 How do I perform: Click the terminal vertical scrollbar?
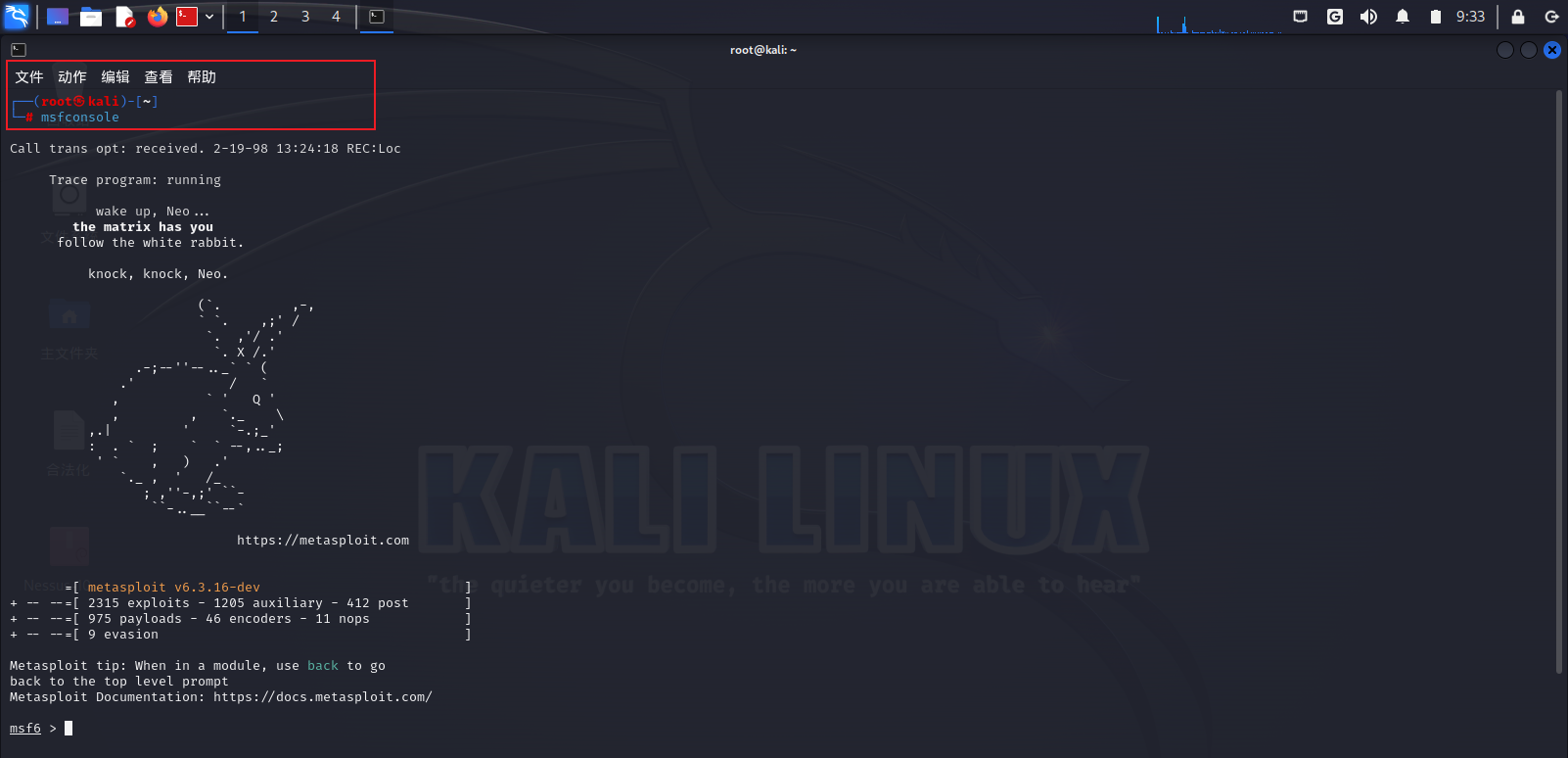pyautogui.click(x=1558, y=382)
